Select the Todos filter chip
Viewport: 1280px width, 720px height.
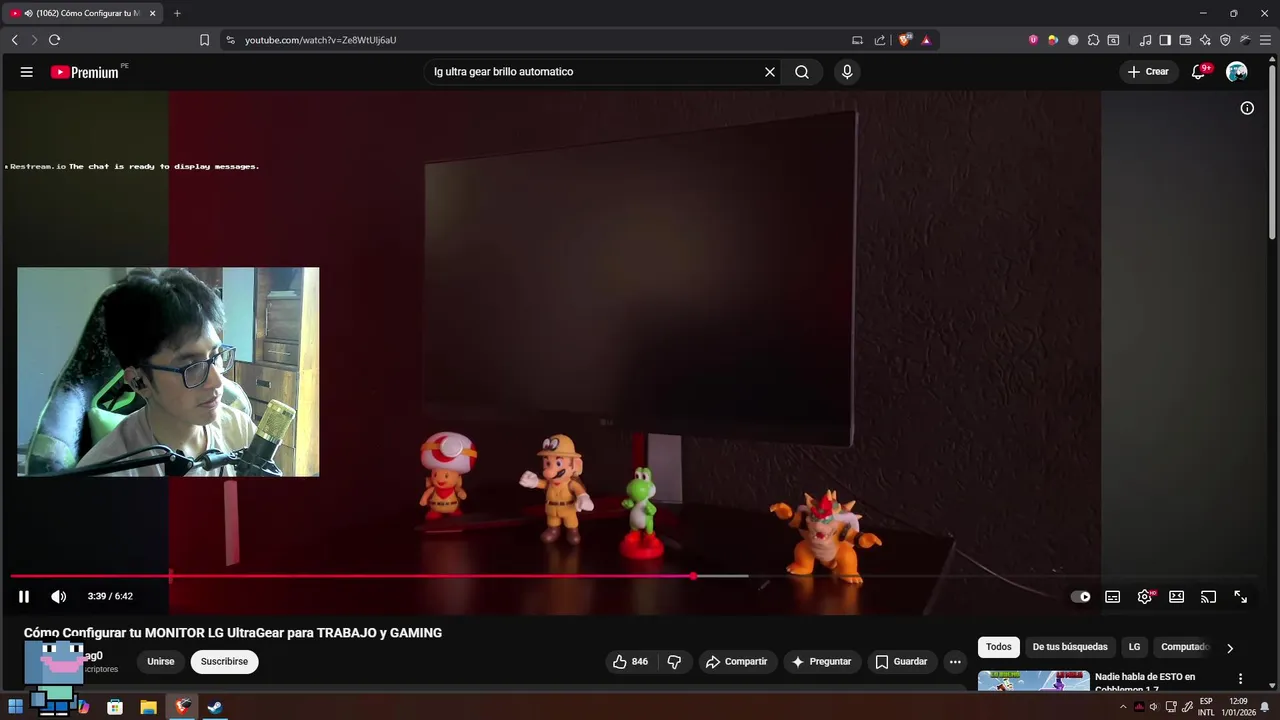point(998,647)
